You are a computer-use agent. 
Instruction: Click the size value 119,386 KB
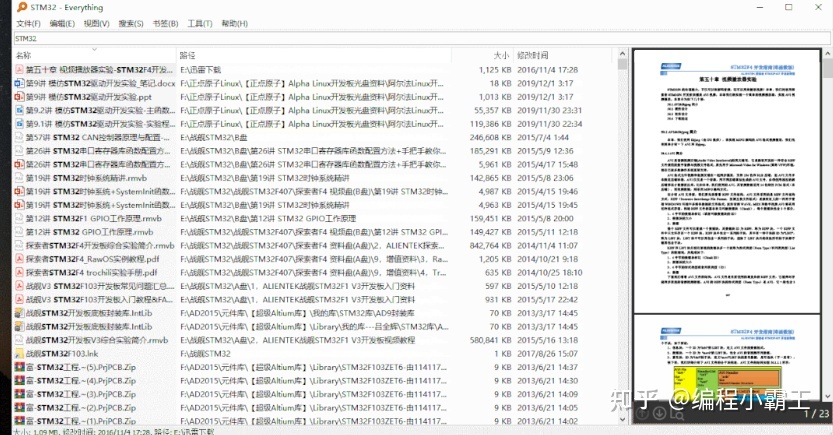491,124
